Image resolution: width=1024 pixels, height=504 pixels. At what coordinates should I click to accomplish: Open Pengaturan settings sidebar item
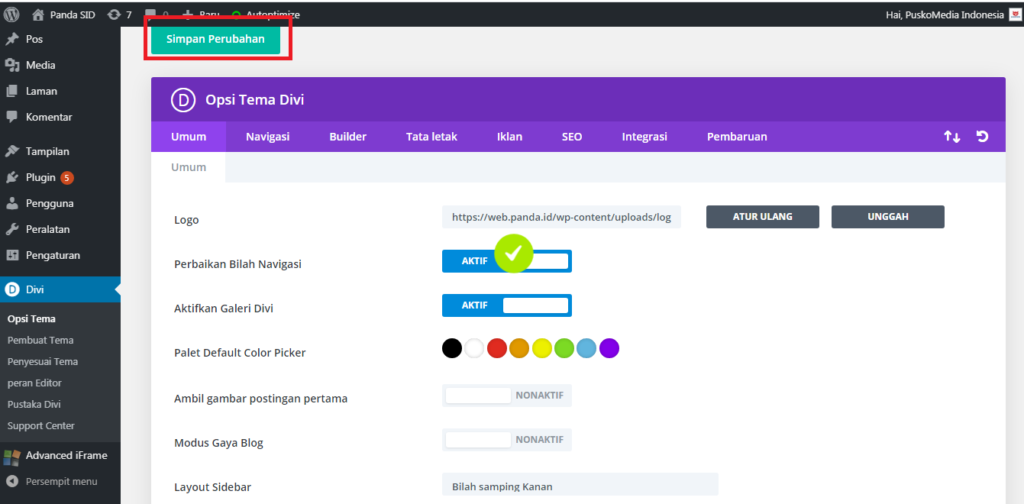pyautogui.click(x=60, y=256)
